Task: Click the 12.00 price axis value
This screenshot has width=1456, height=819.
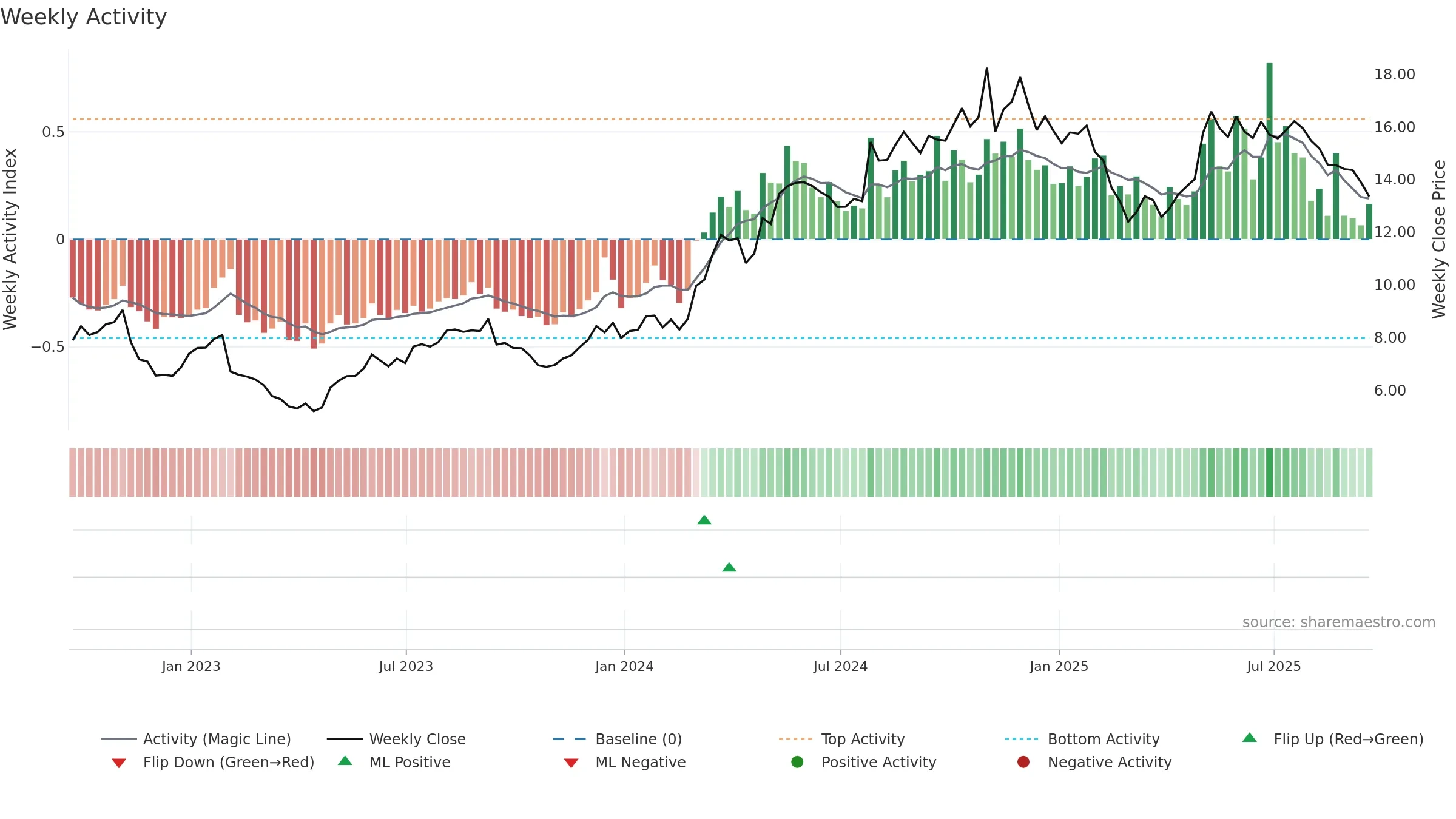Action: tap(1395, 232)
